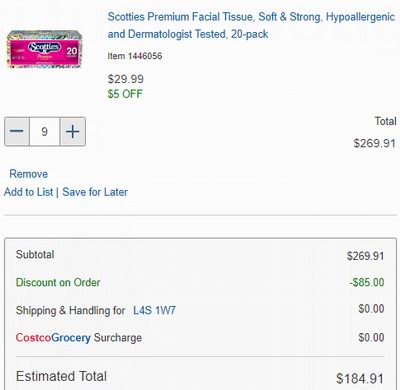Focus the quantity field showing 9
Screen dimensions: 400x390
point(45,131)
